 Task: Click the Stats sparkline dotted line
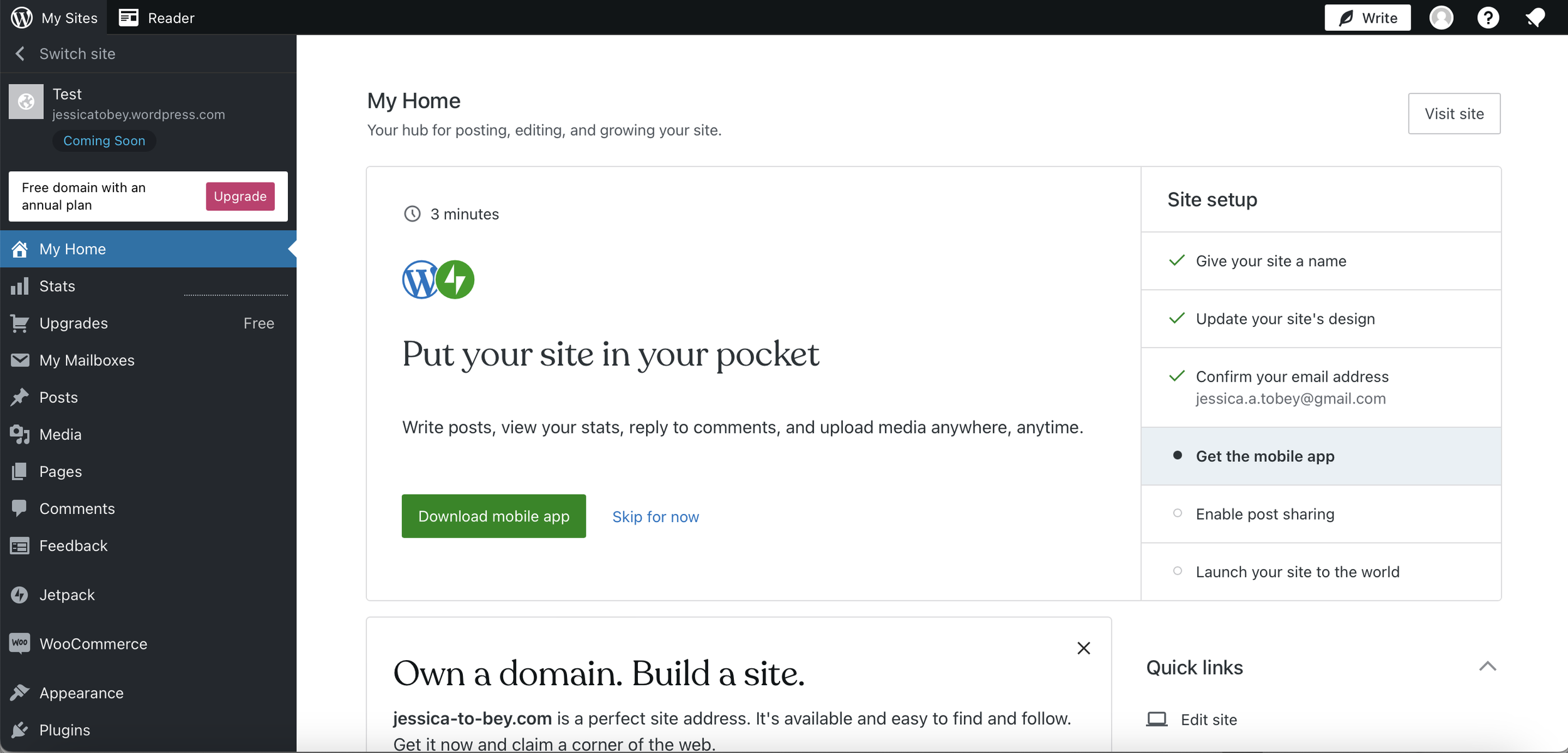236,294
